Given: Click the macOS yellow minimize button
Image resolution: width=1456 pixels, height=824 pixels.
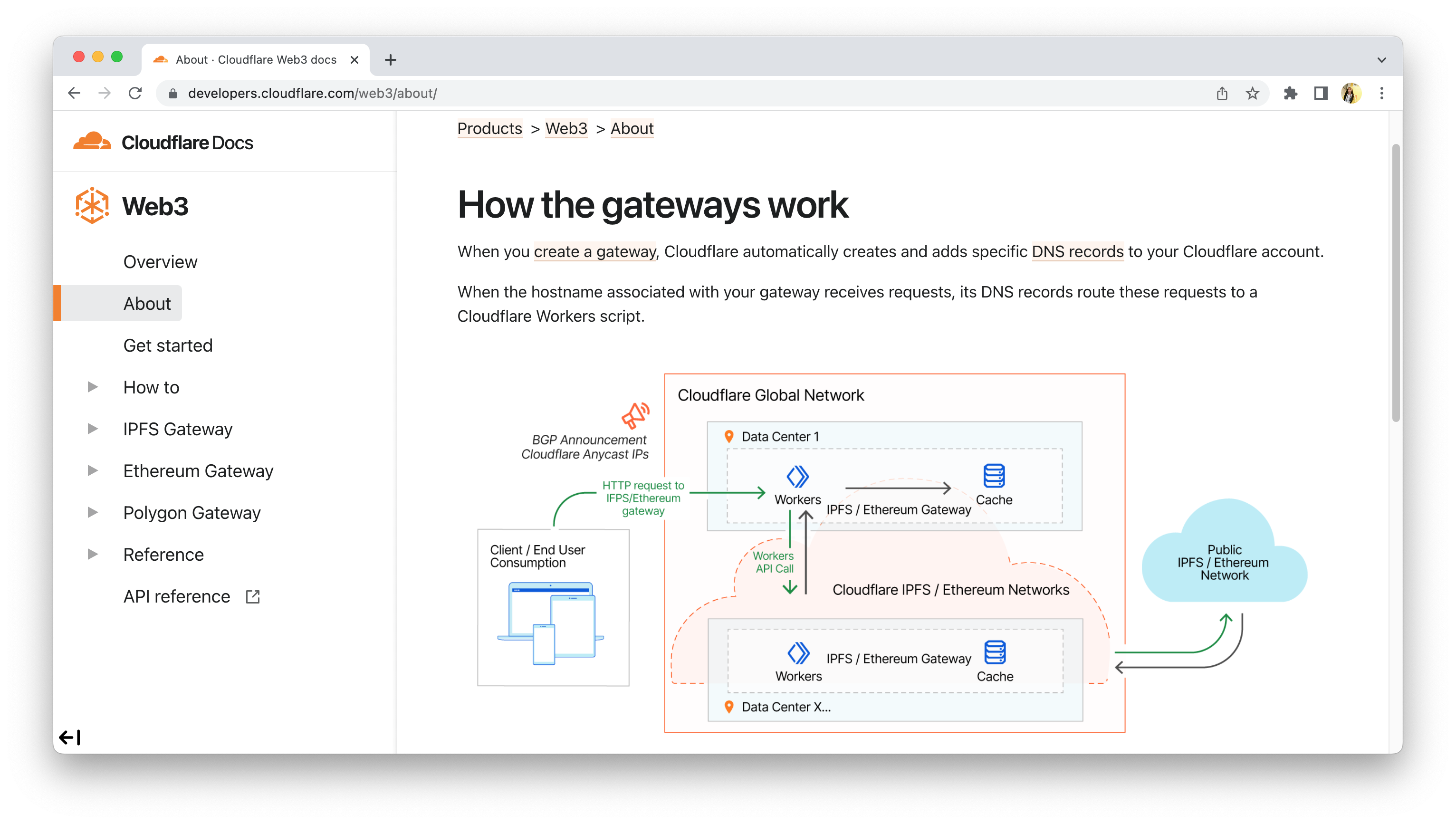Looking at the screenshot, I should [x=98, y=57].
